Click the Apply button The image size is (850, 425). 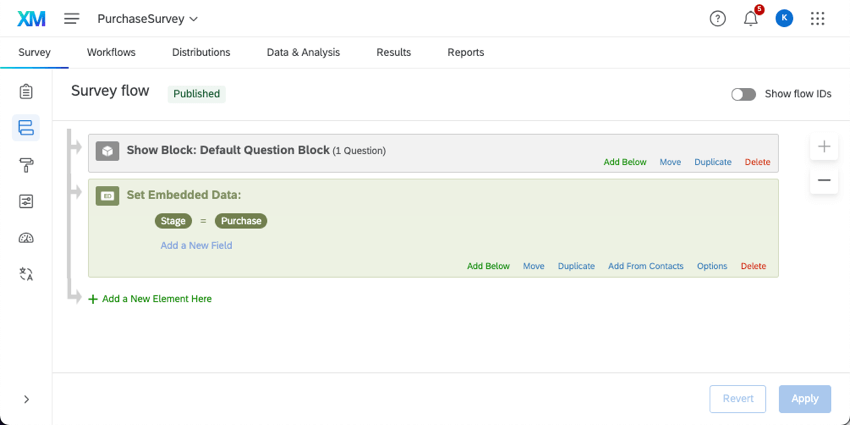804,398
